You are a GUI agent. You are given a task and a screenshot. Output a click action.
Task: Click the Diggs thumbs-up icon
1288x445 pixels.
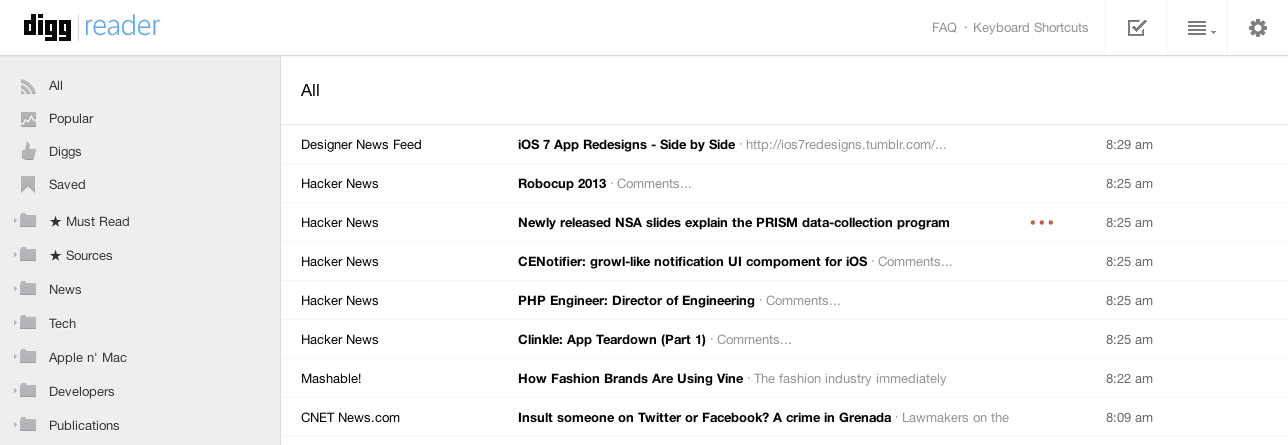[x=28, y=152]
